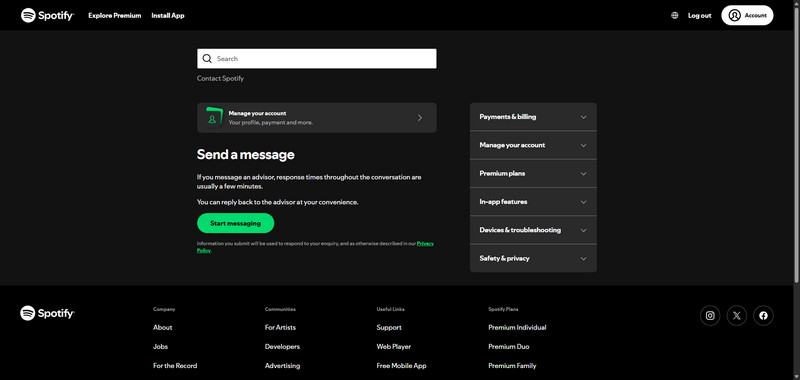Viewport: 800px width, 380px height.
Task: Click the search magnifier icon
Action: pos(207,59)
